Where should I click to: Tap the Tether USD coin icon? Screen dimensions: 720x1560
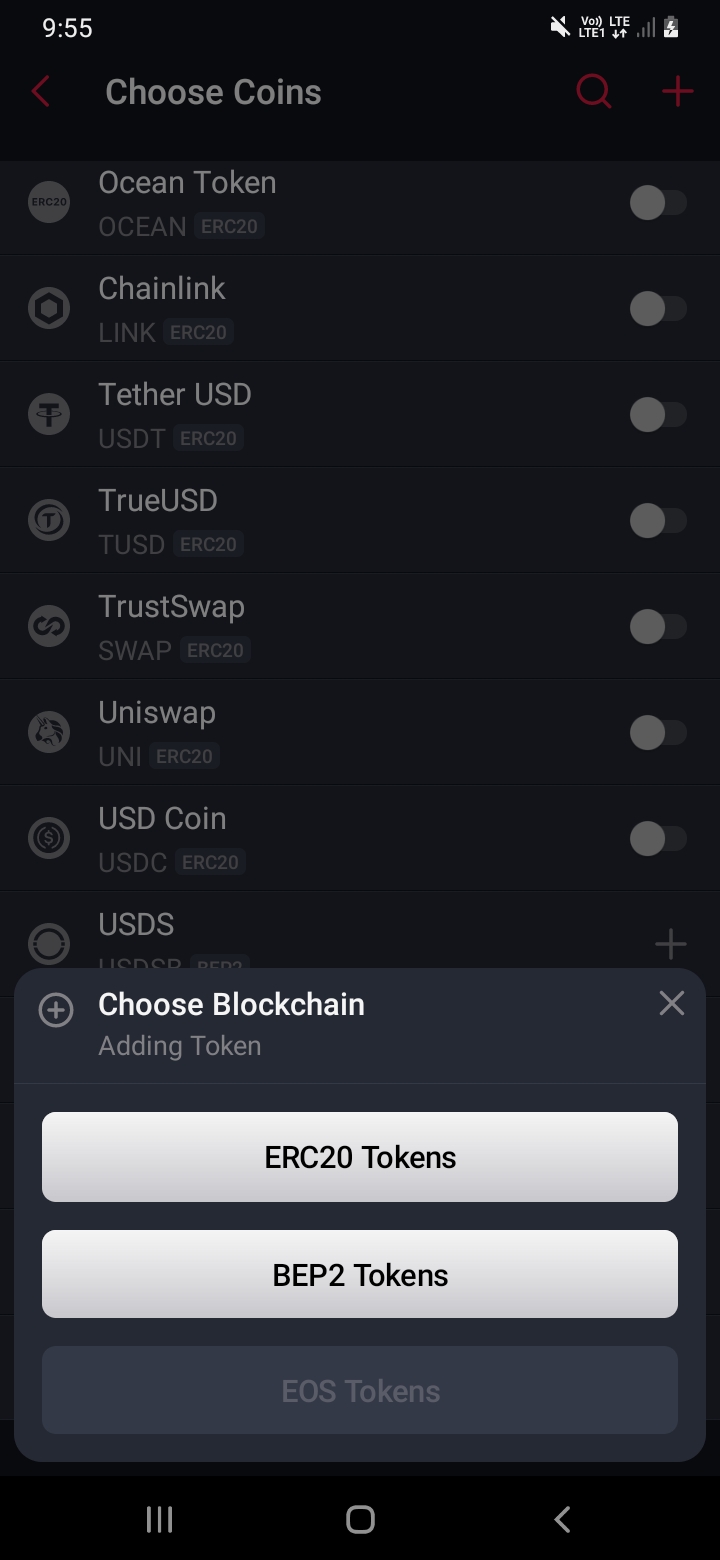point(49,415)
